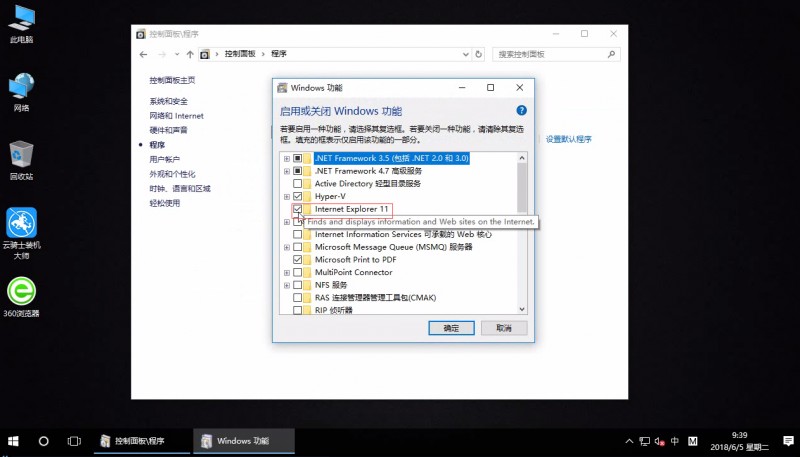Open 网络和 Internet category
800x457 pixels.
click(x=177, y=116)
